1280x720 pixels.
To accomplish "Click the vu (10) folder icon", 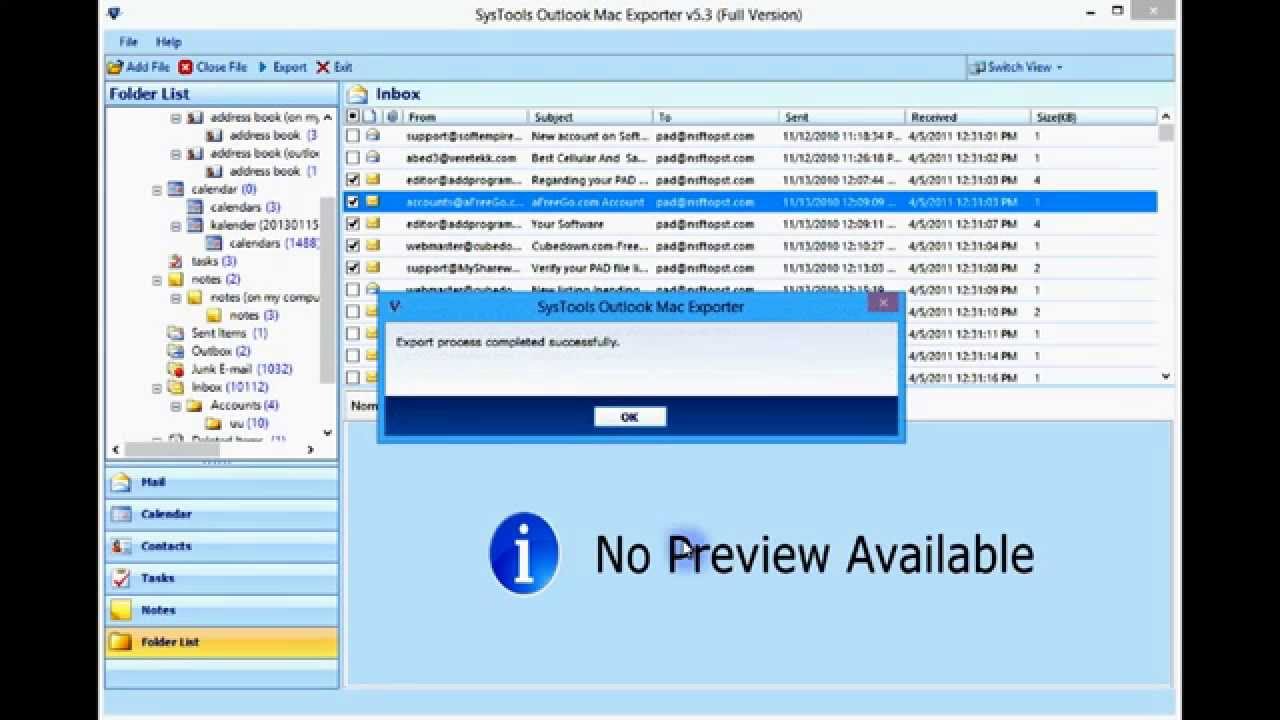I will coord(214,423).
